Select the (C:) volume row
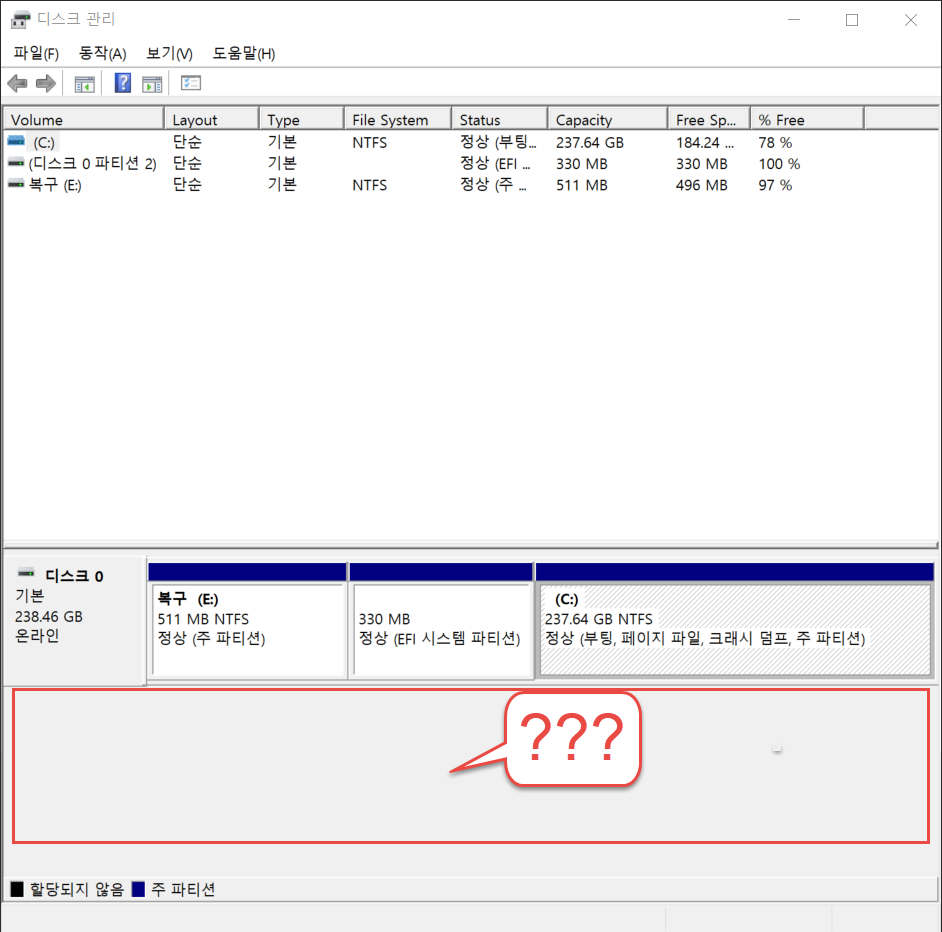Image resolution: width=942 pixels, height=932 pixels. (471, 142)
